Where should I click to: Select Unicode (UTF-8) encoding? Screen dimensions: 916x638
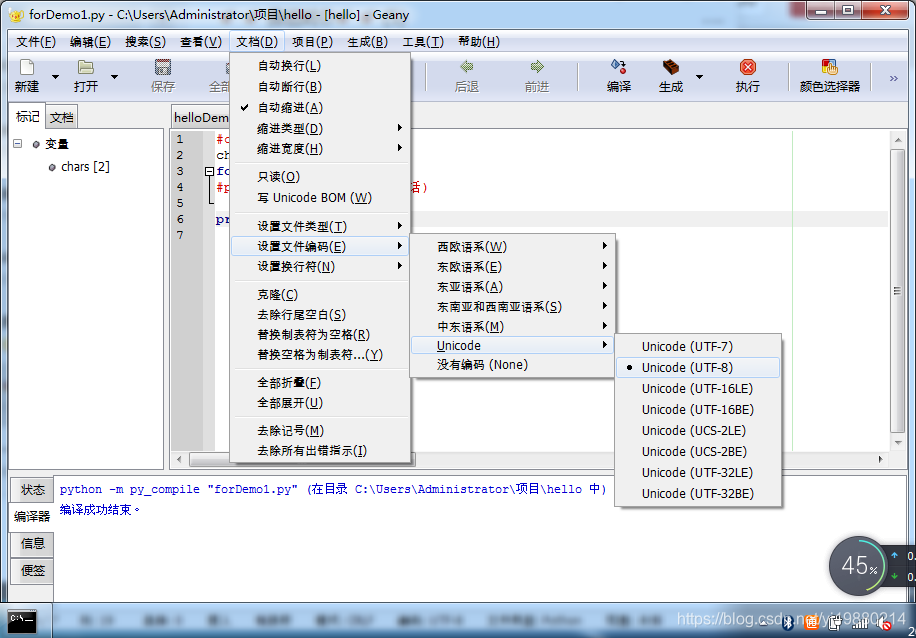[698, 367]
